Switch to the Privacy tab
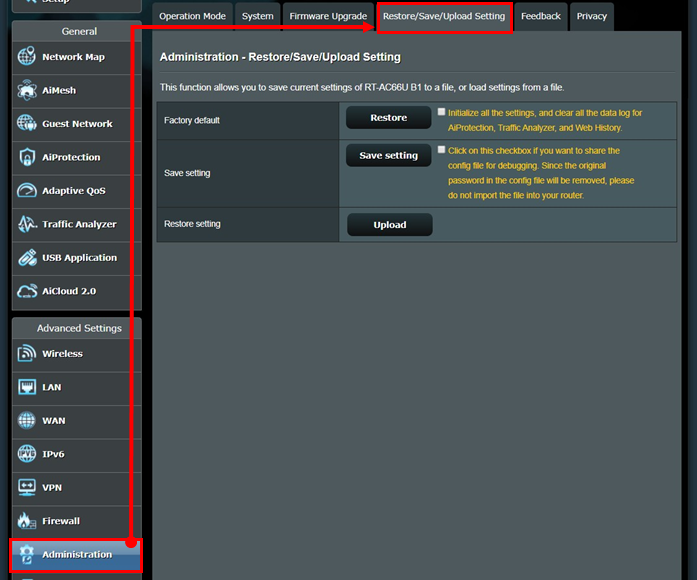Image resolution: width=697 pixels, height=580 pixels. (x=592, y=16)
